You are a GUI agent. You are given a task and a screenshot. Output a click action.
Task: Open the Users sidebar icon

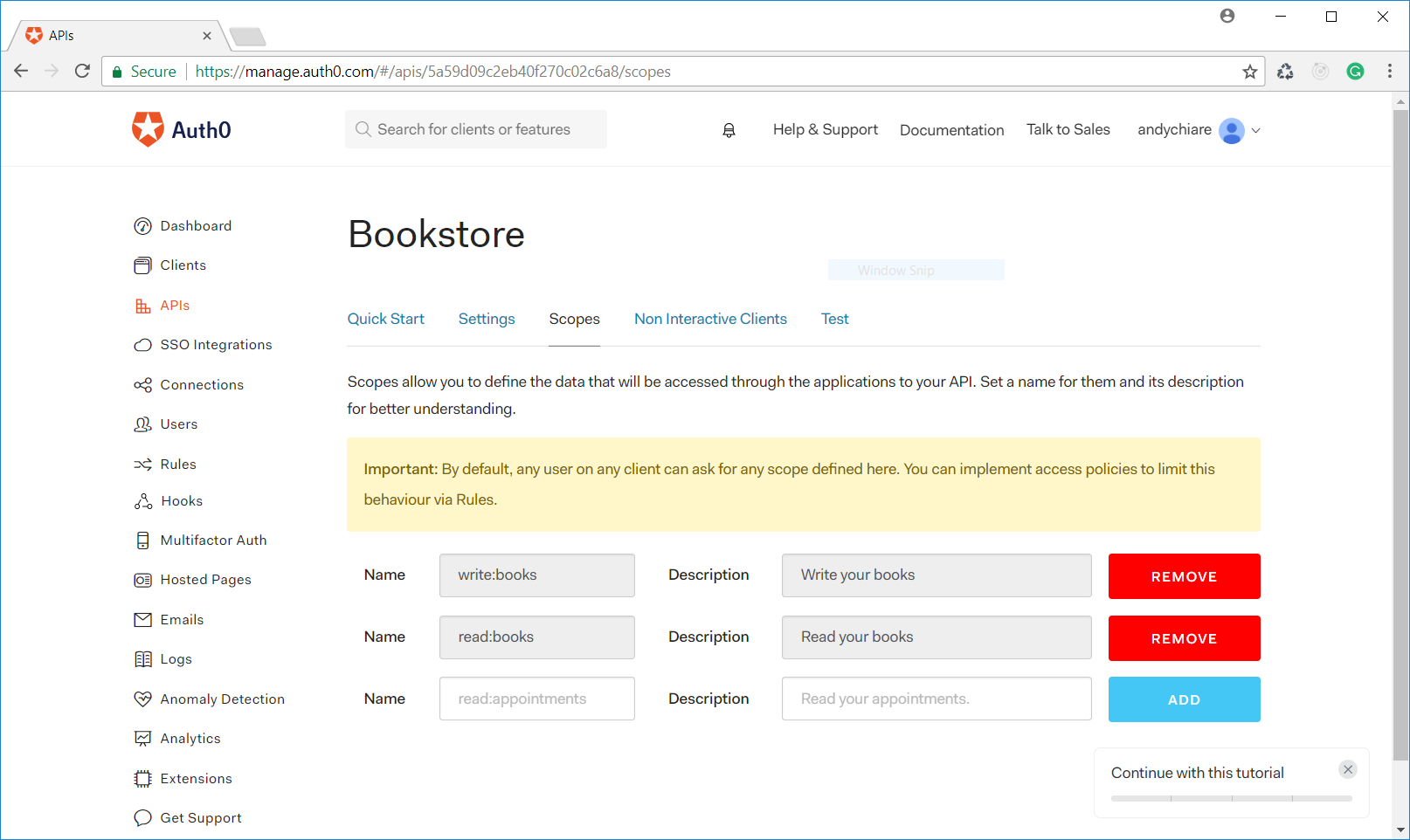pos(142,424)
